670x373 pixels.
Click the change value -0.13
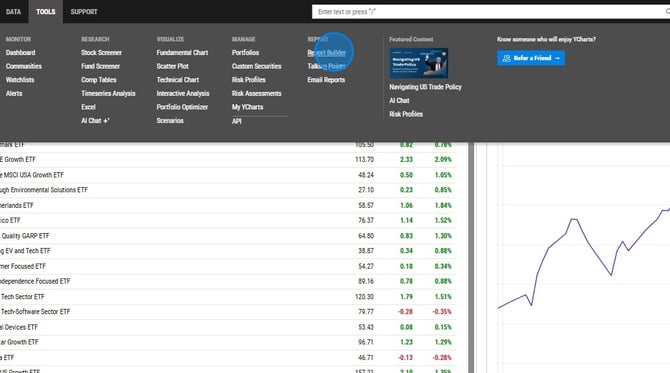pyautogui.click(x=405, y=358)
